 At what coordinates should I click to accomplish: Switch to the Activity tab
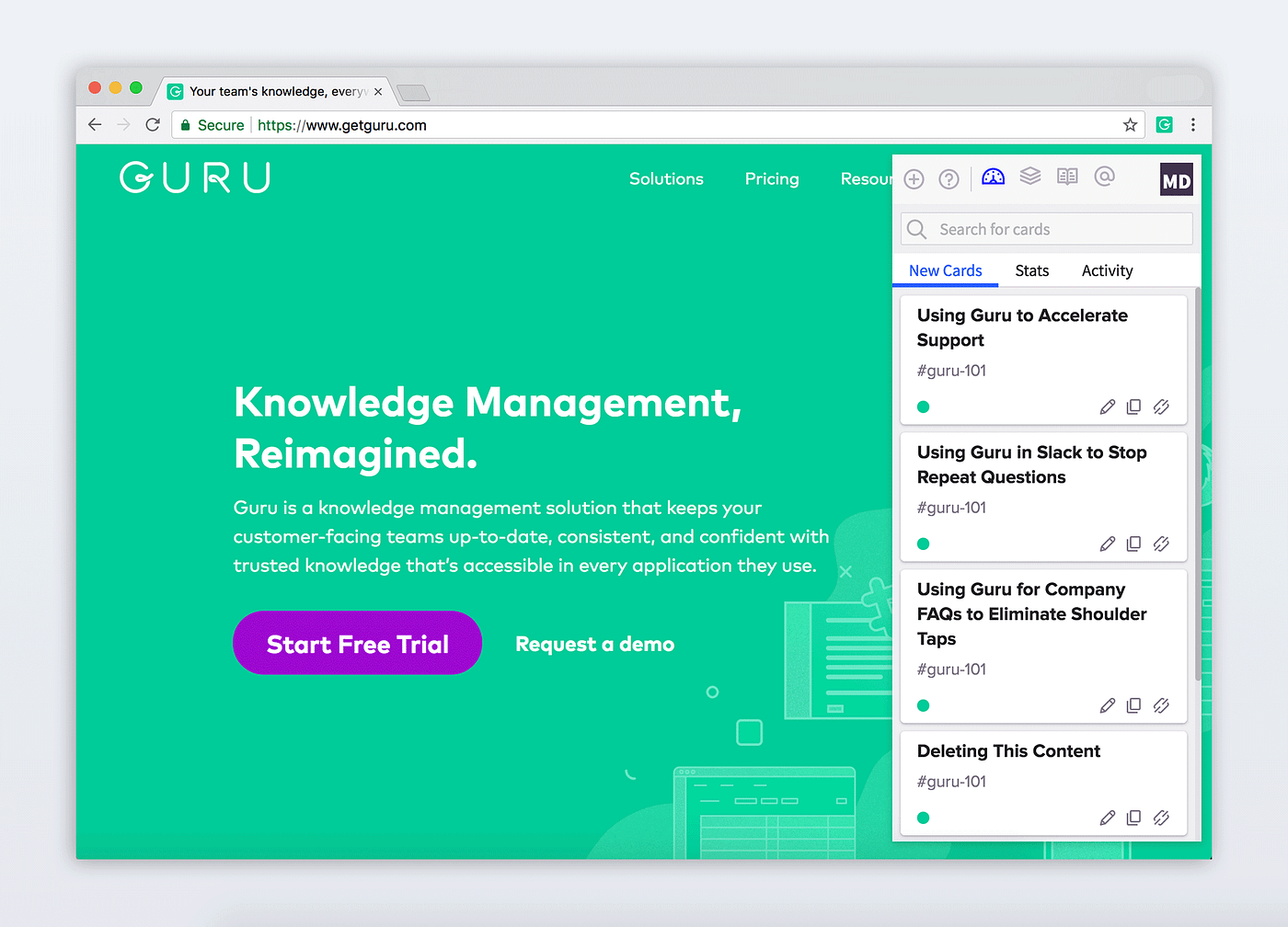tap(1107, 270)
